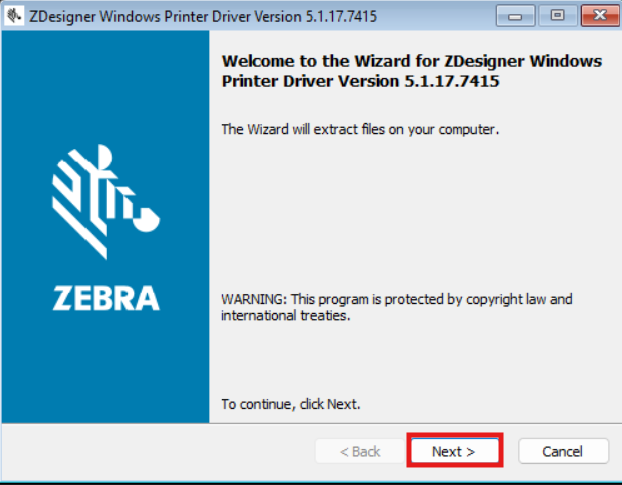Click the Zebra icon in the title bar
The image size is (622, 485).
(14, 16)
